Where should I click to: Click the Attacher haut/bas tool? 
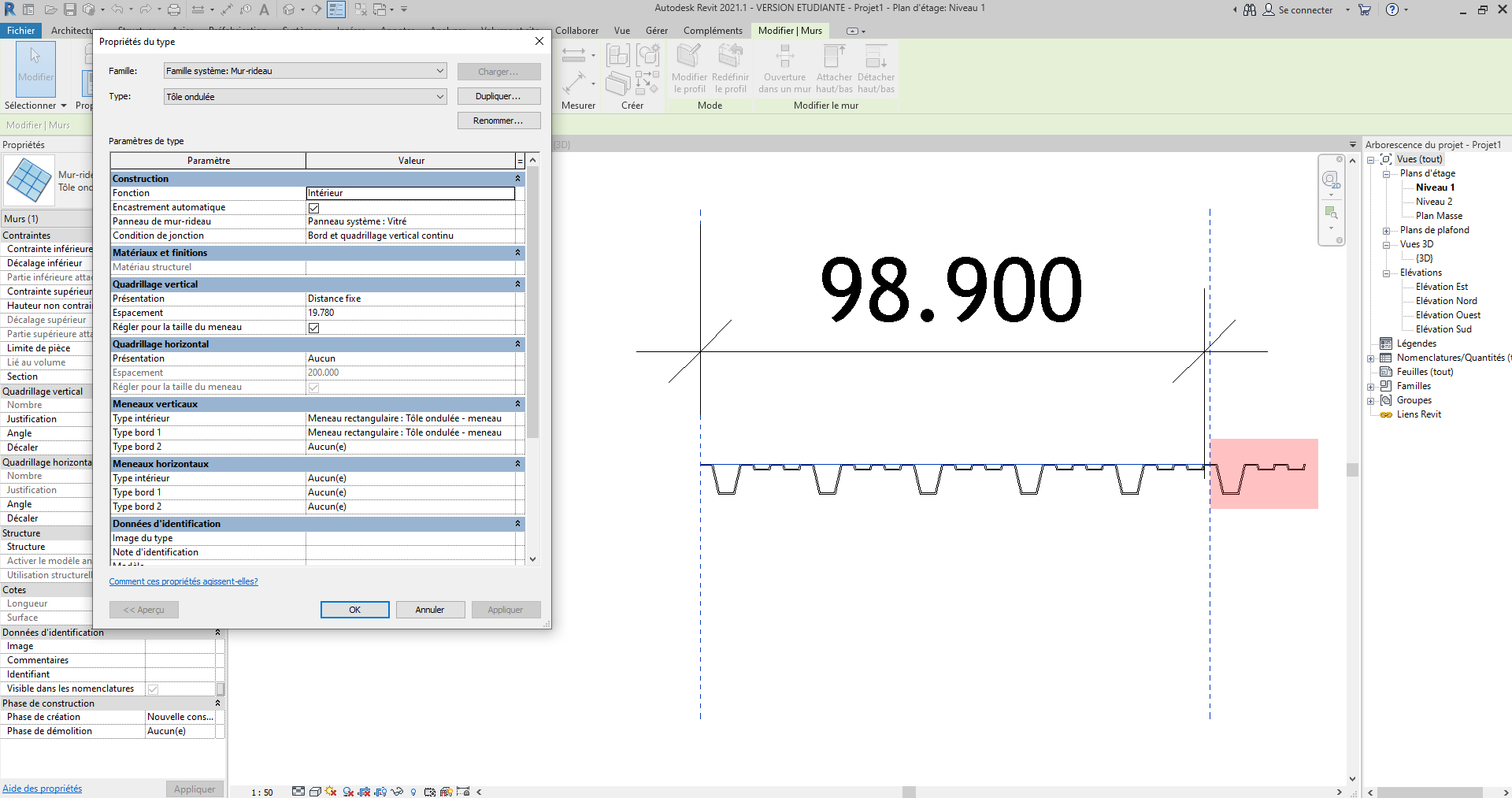coord(834,69)
